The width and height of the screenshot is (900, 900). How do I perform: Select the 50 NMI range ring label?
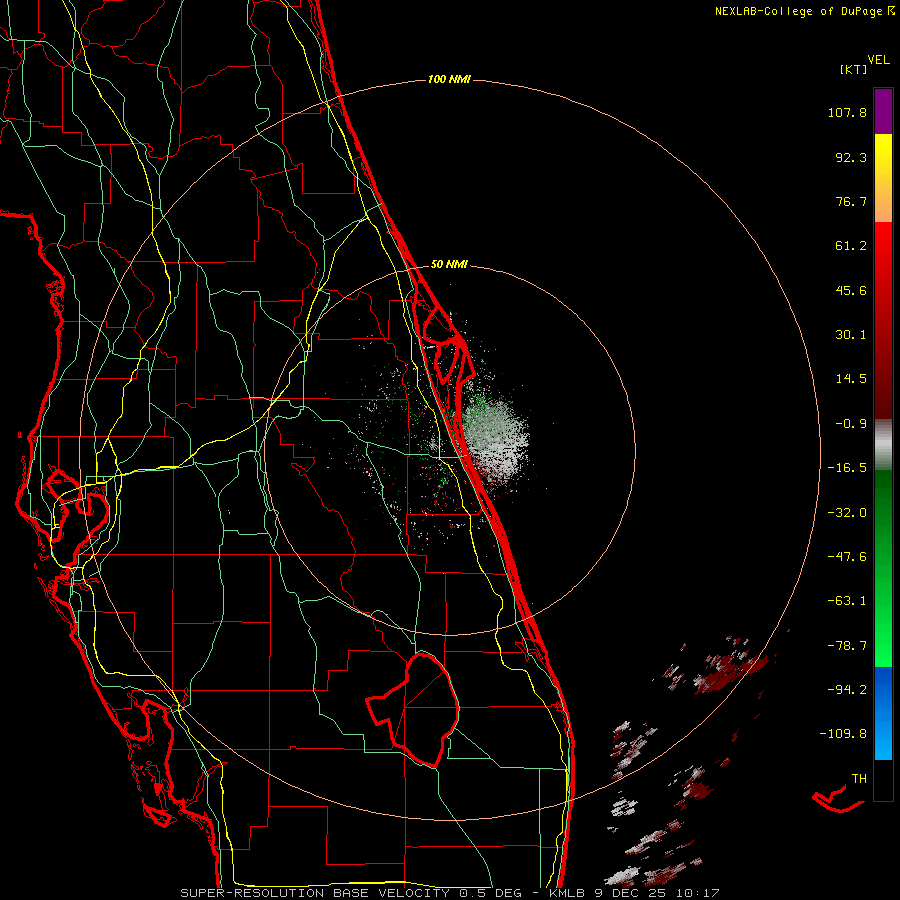(449, 264)
